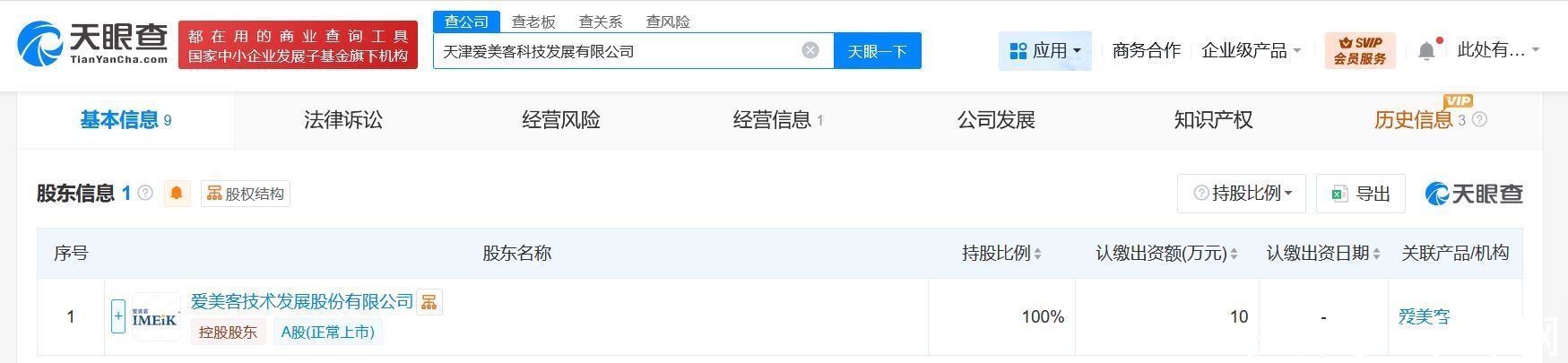Click the company name search field
The image size is (1568, 363).
pos(619,51)
